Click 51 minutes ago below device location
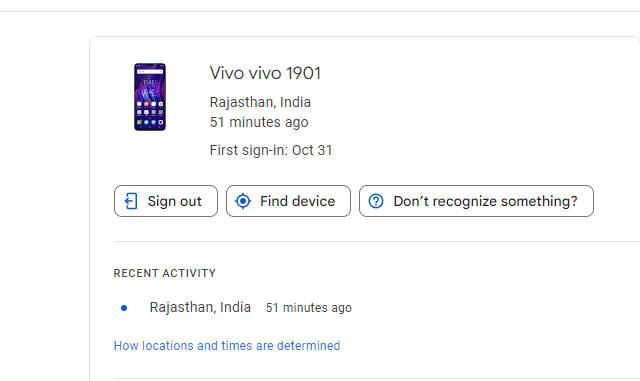The height and width of the screenshot is (381, 640). [x=259, y=122]
